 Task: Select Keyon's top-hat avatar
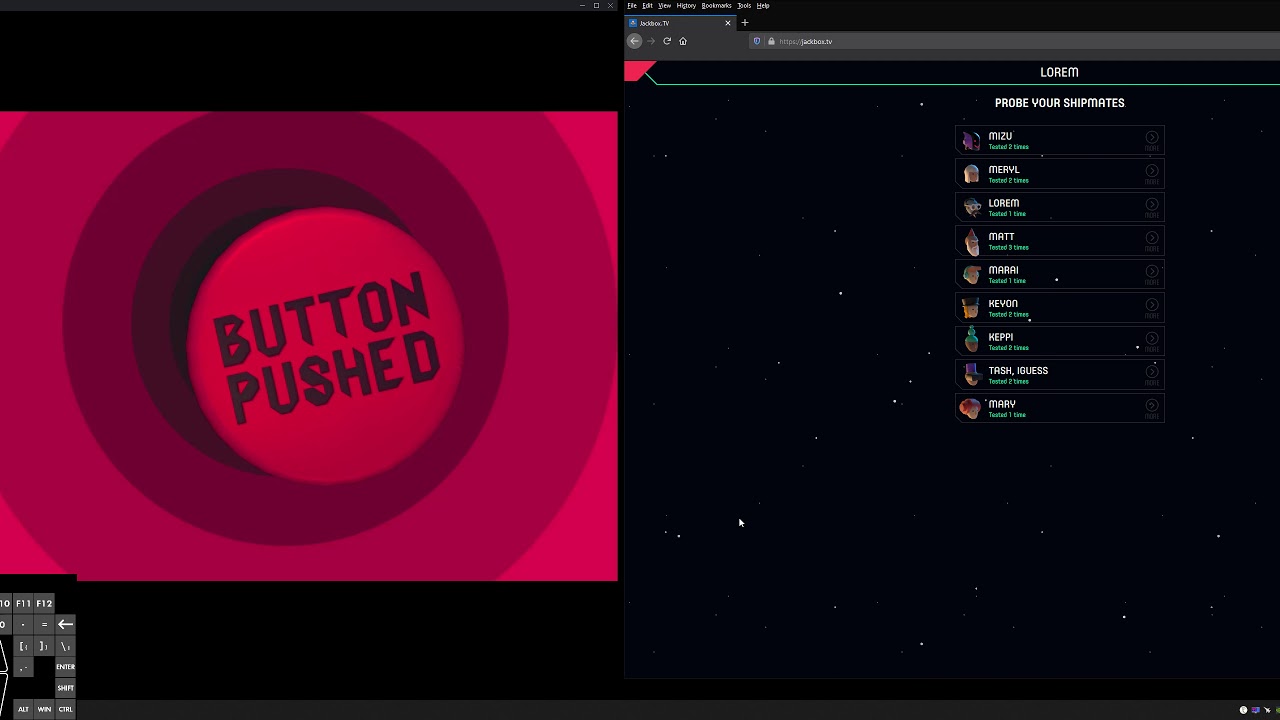click(971, 308)
